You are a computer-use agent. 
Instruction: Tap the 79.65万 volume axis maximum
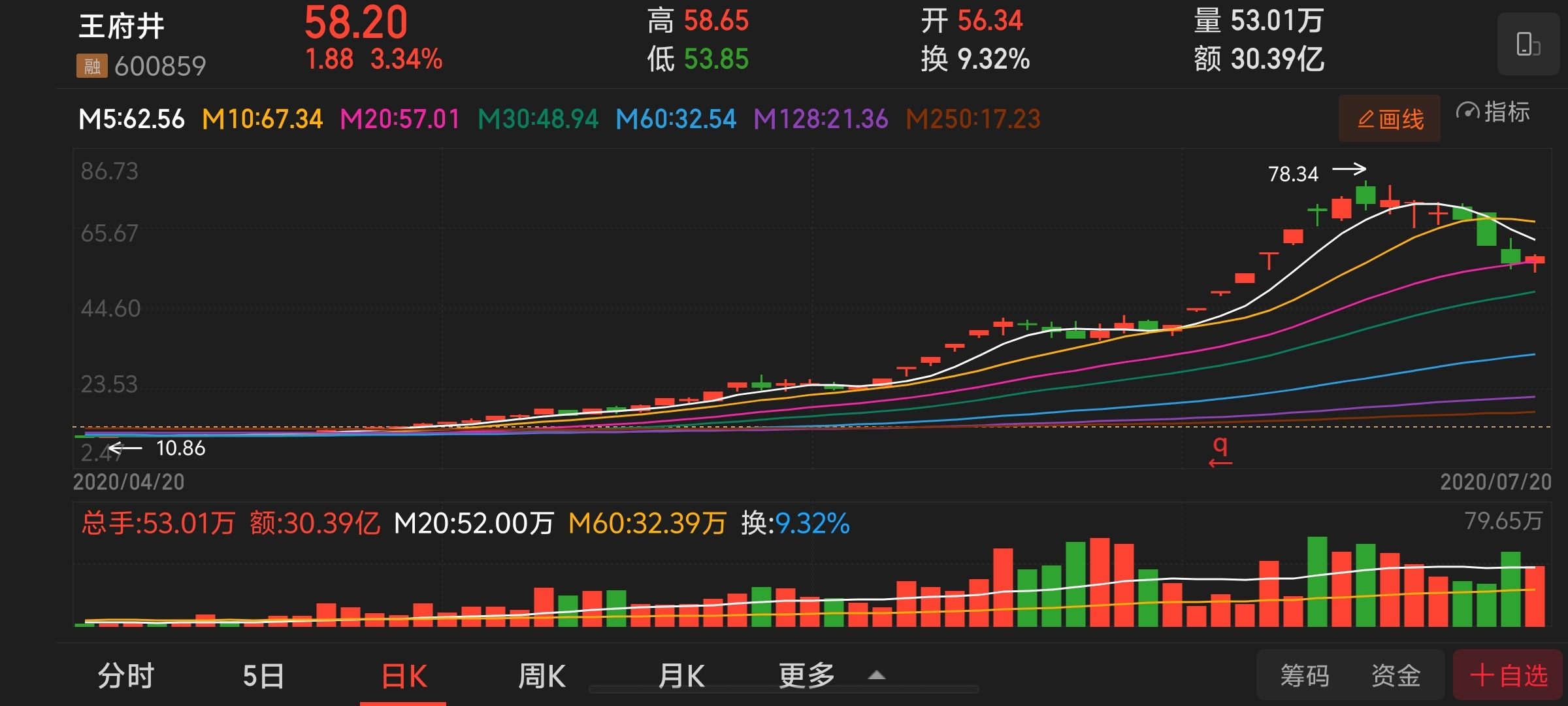point(1503,521)
